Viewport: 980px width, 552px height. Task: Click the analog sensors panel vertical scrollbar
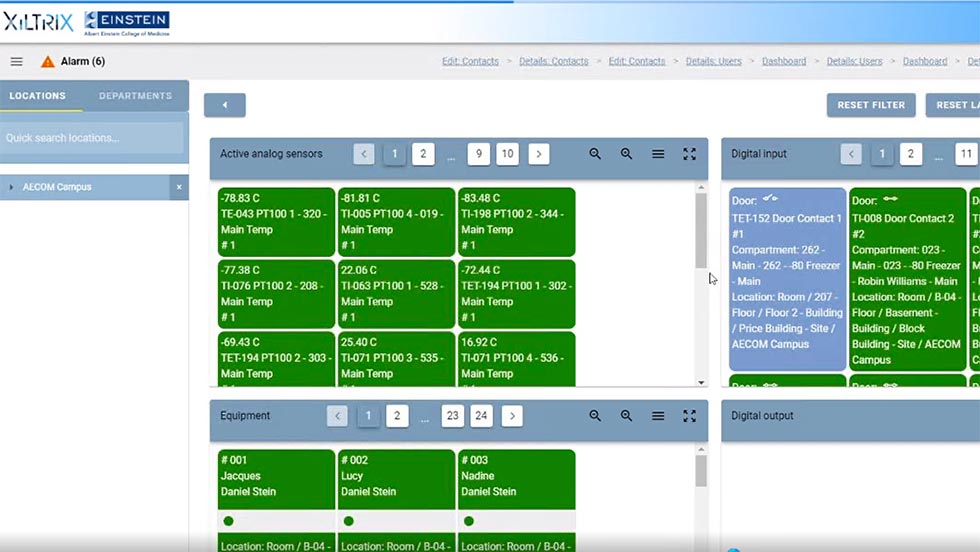pyautogui.click(x=701, y=230)
